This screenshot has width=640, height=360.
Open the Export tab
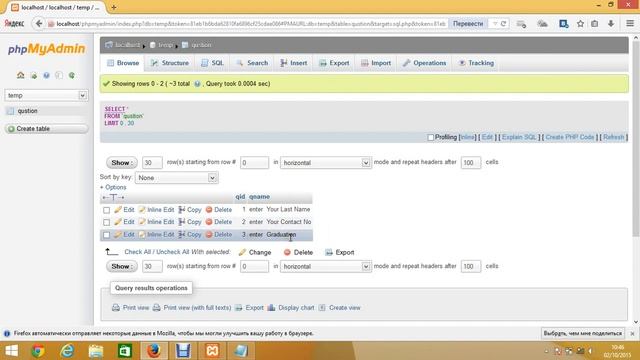334,63
